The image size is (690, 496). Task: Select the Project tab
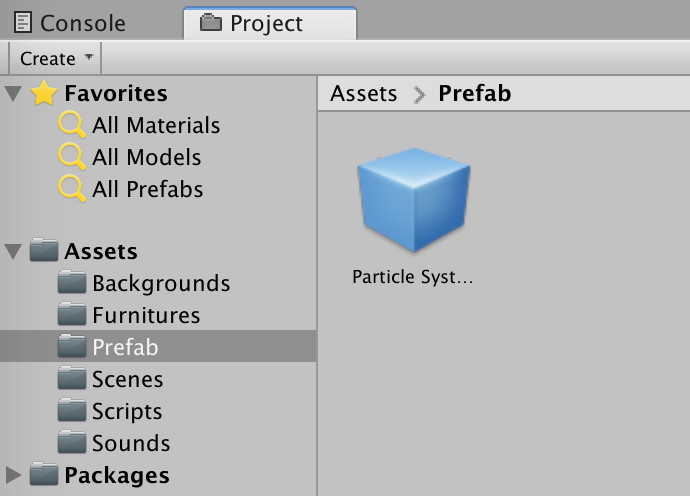(x=270, y=23)
